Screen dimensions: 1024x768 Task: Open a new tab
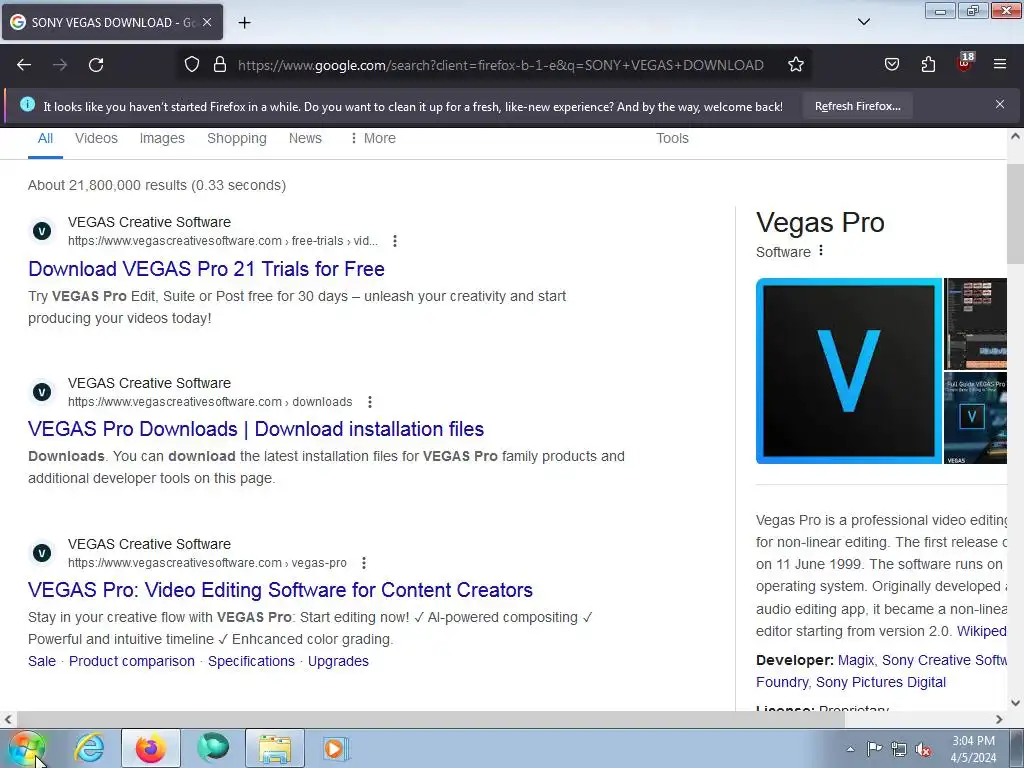(244, 23)
